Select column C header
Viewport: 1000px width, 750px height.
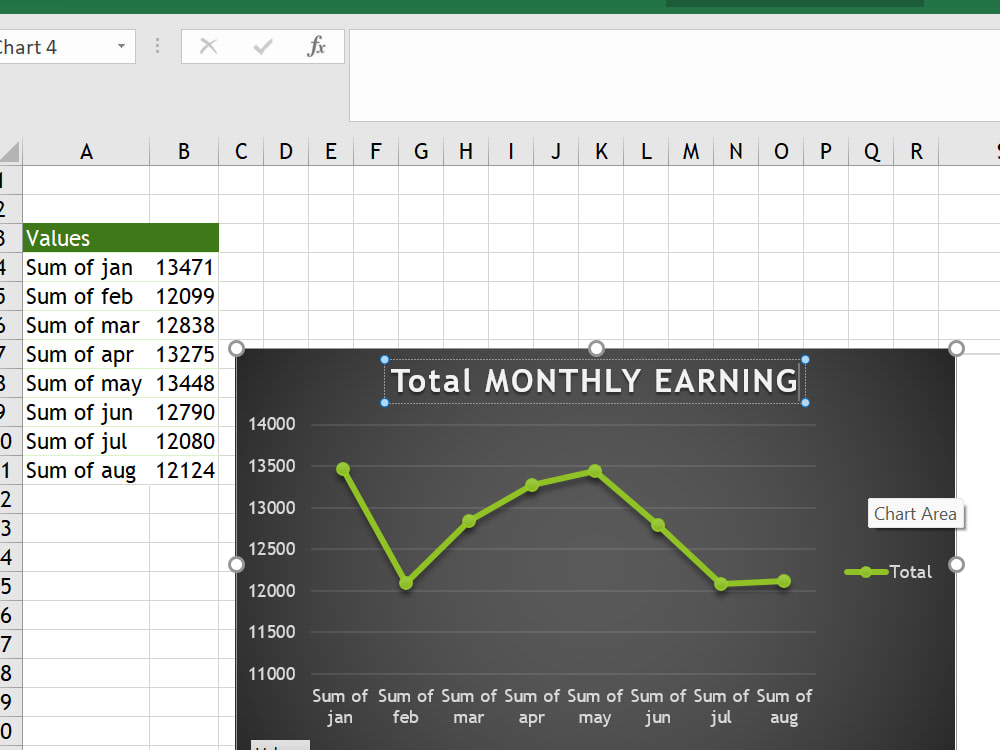point(241,151)
